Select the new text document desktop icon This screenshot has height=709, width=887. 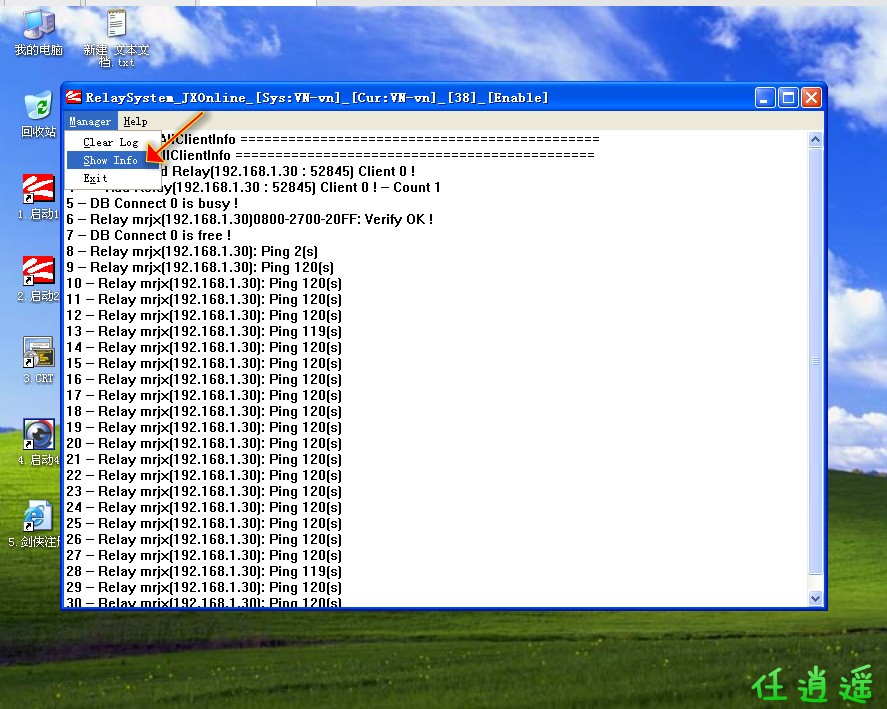tap(117, 38)
